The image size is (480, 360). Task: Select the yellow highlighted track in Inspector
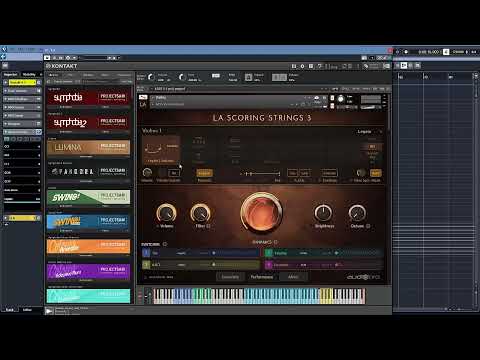coord(22,82)
